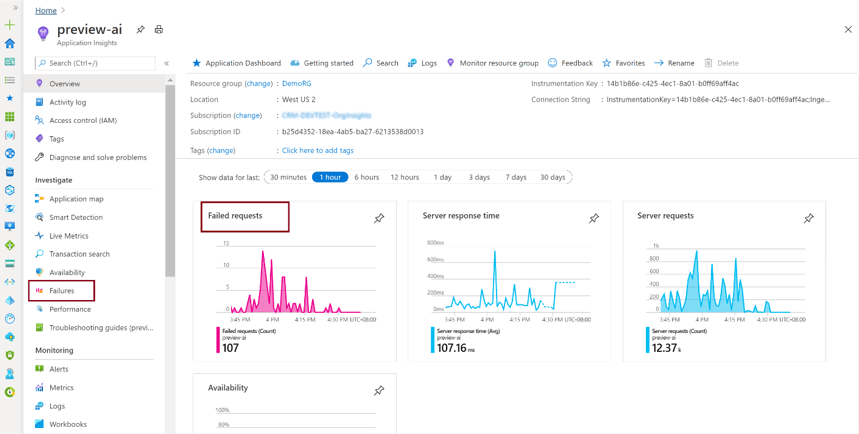859x434 pixels.
Task: Pin the Failed requests chart
Action: click(x=379, y=218)
